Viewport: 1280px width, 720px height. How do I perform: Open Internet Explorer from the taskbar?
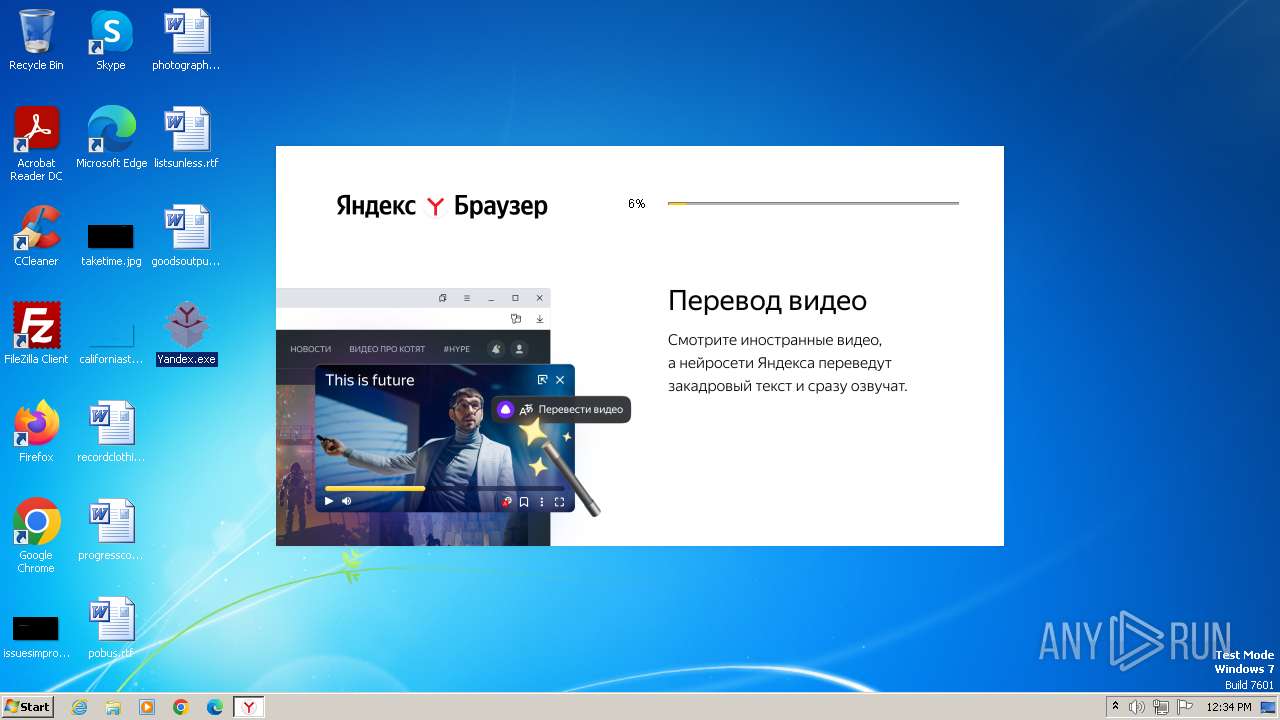pos(79,707)
